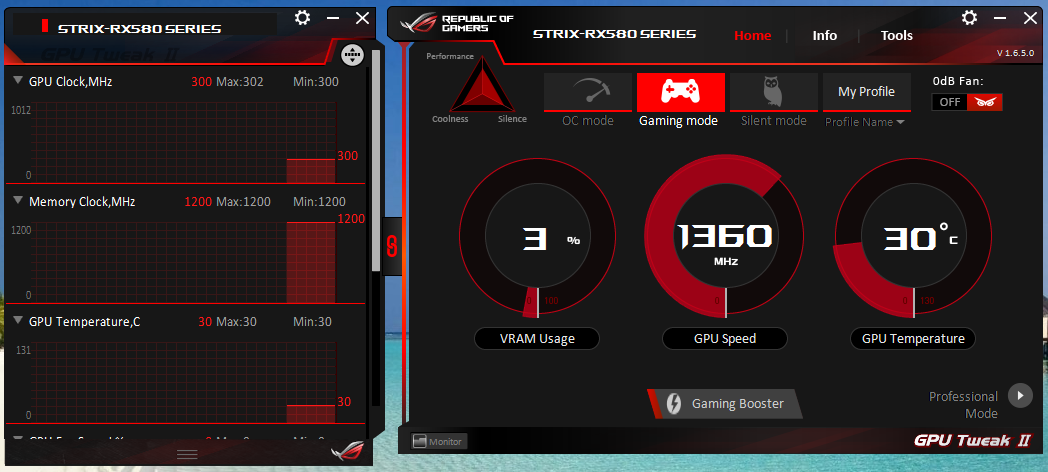Viewport: 1048px width, 472px height.
Task: Click ROG logo at monitor window bottom
Action: coord(348,451)
